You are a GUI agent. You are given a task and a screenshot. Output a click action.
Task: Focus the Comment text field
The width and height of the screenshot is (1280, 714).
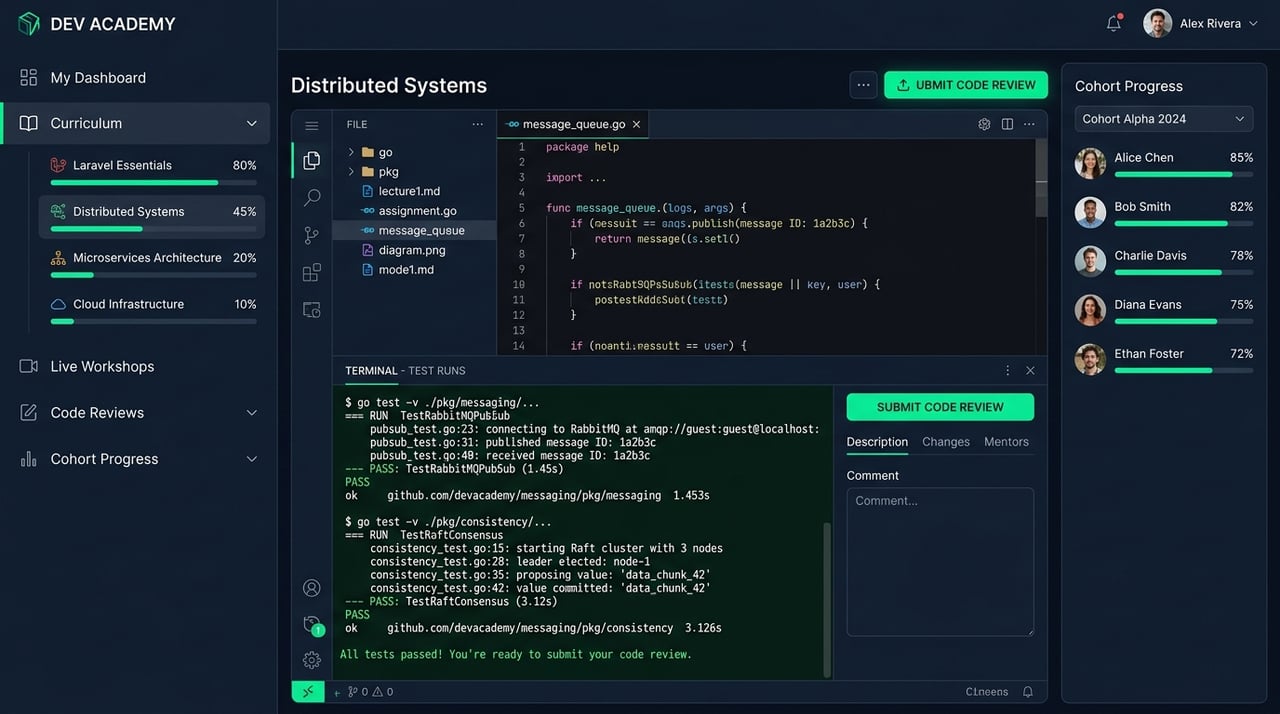940,562
